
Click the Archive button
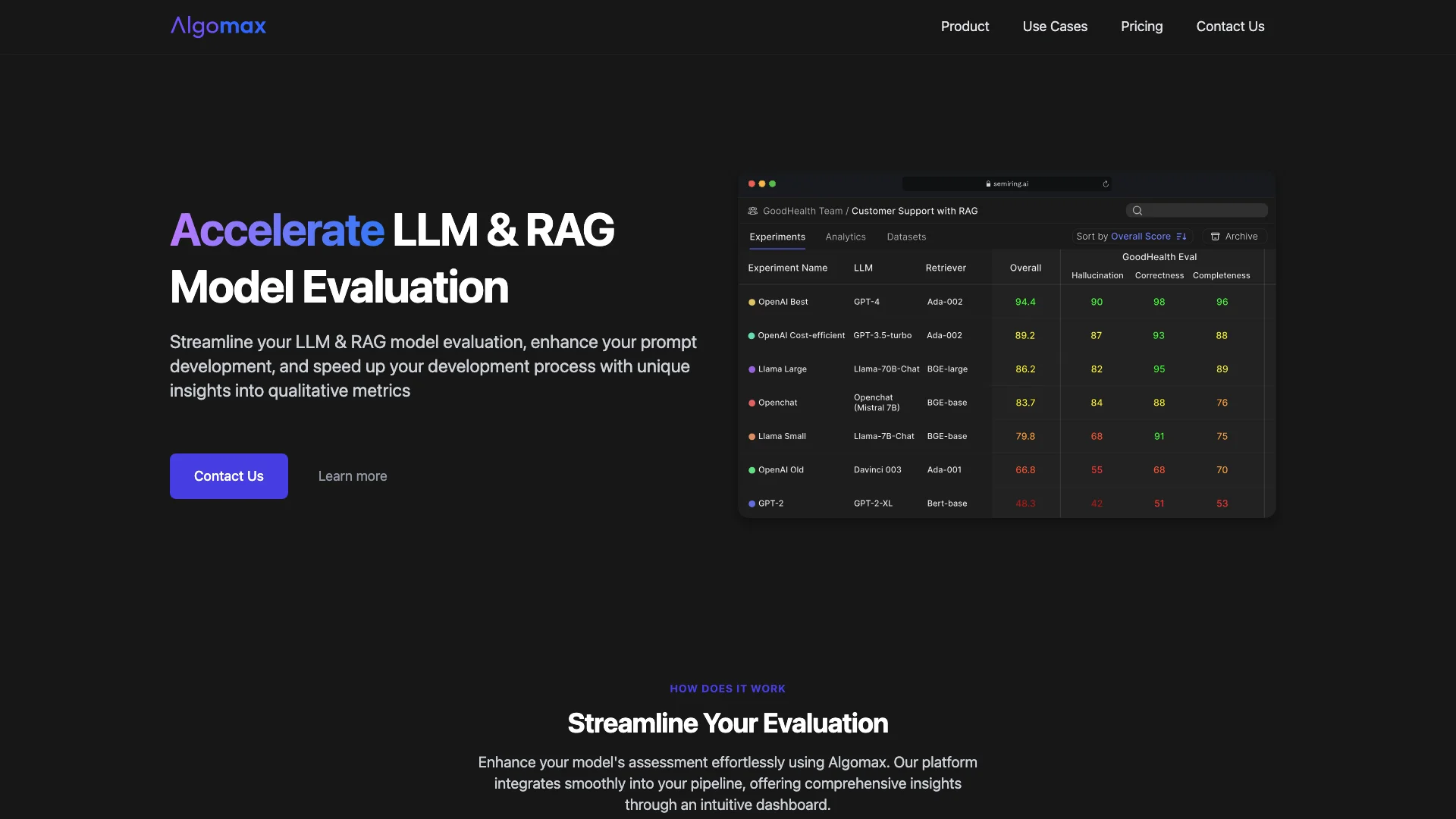coord(1235,237)
